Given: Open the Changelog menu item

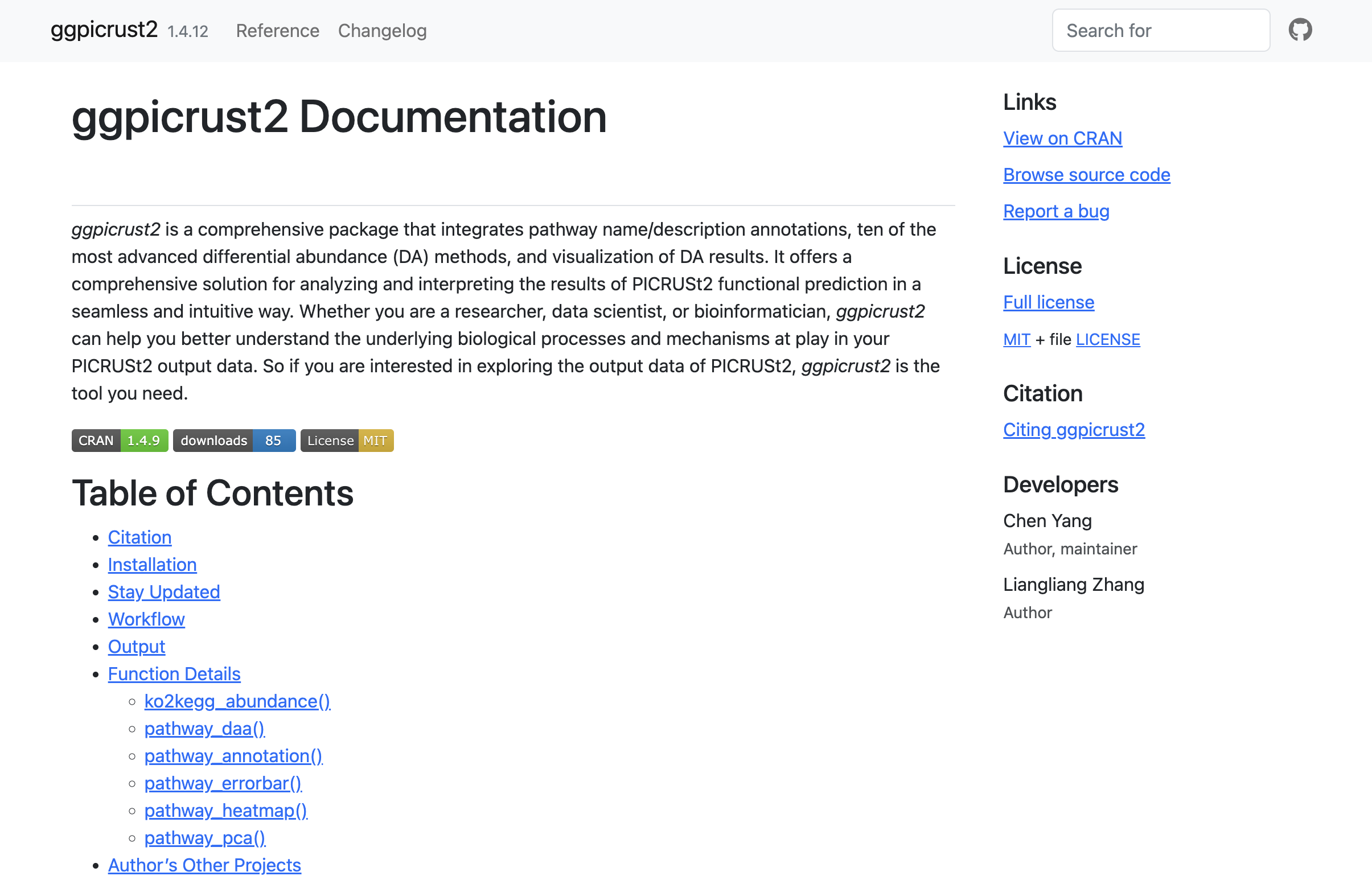Looking at the screenshot, I should point(383,31).
